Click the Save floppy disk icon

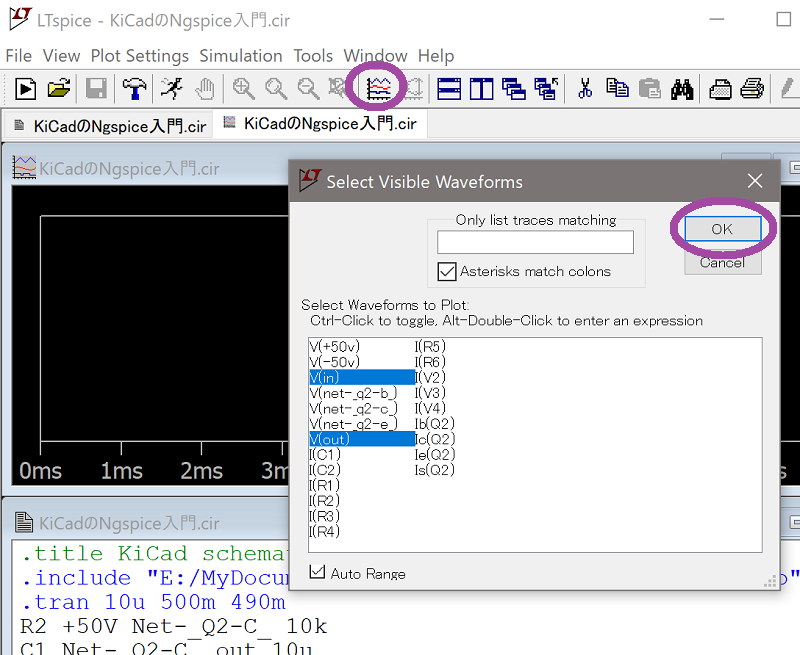tap(96, 89)
